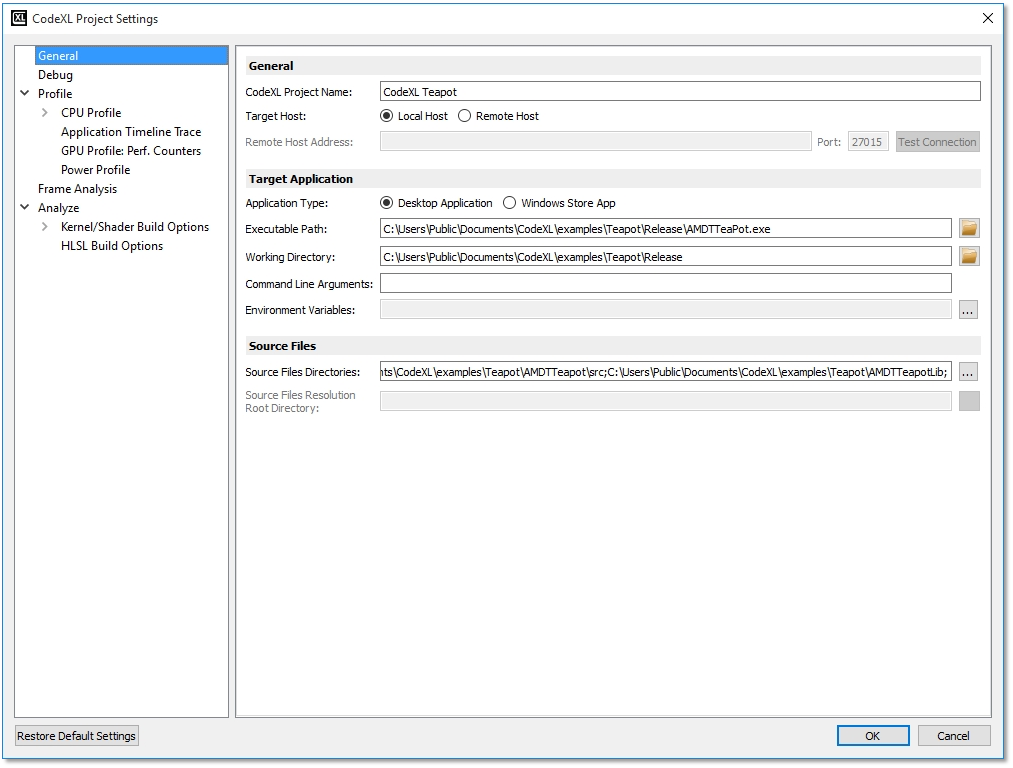Image resolution: width=1013 pixels, height=768 pixels.
Task: Expand the CPU Profile node
Action: click(x=45, y=112)
